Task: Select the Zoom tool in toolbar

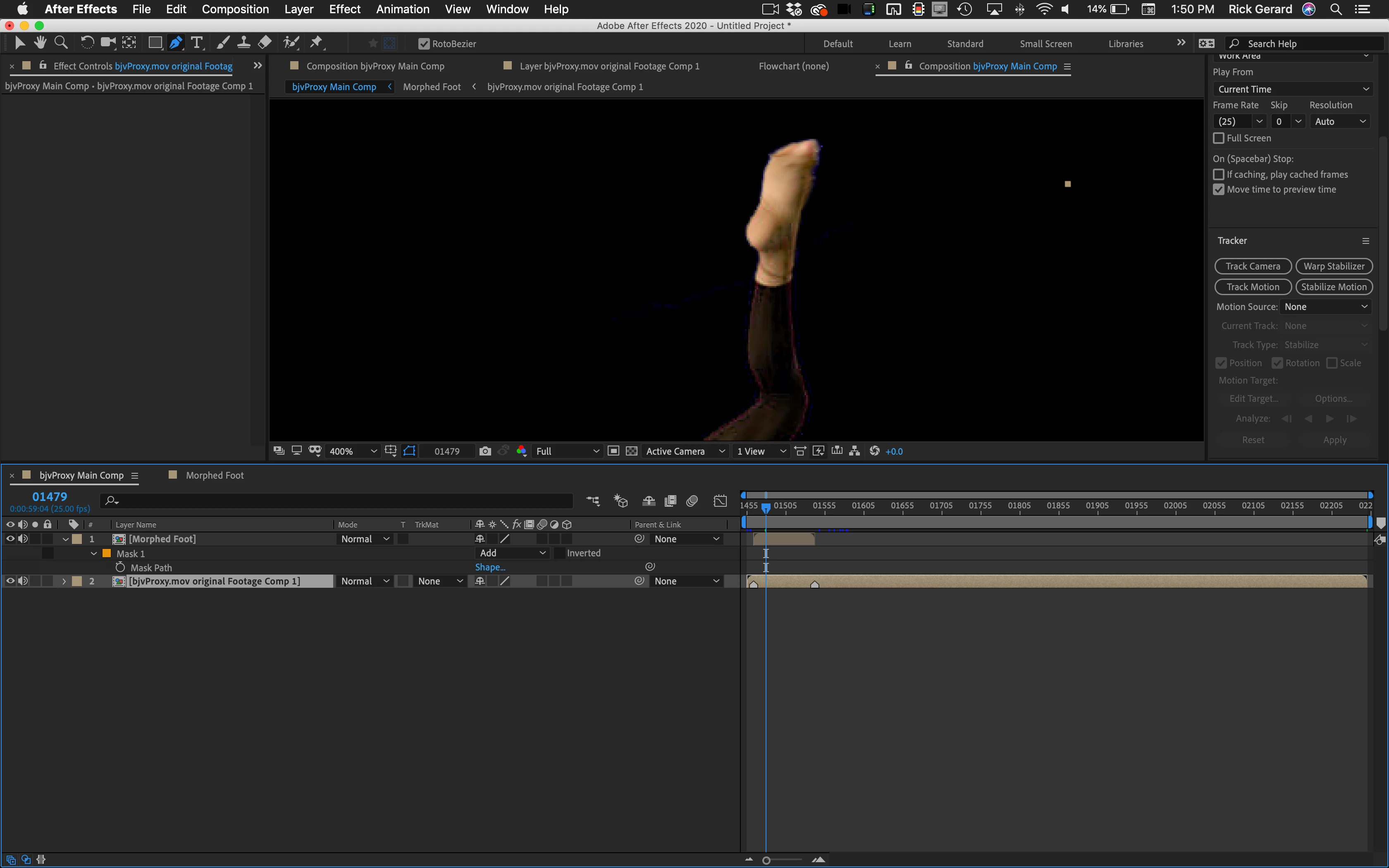Action: (x=61, y=43)
